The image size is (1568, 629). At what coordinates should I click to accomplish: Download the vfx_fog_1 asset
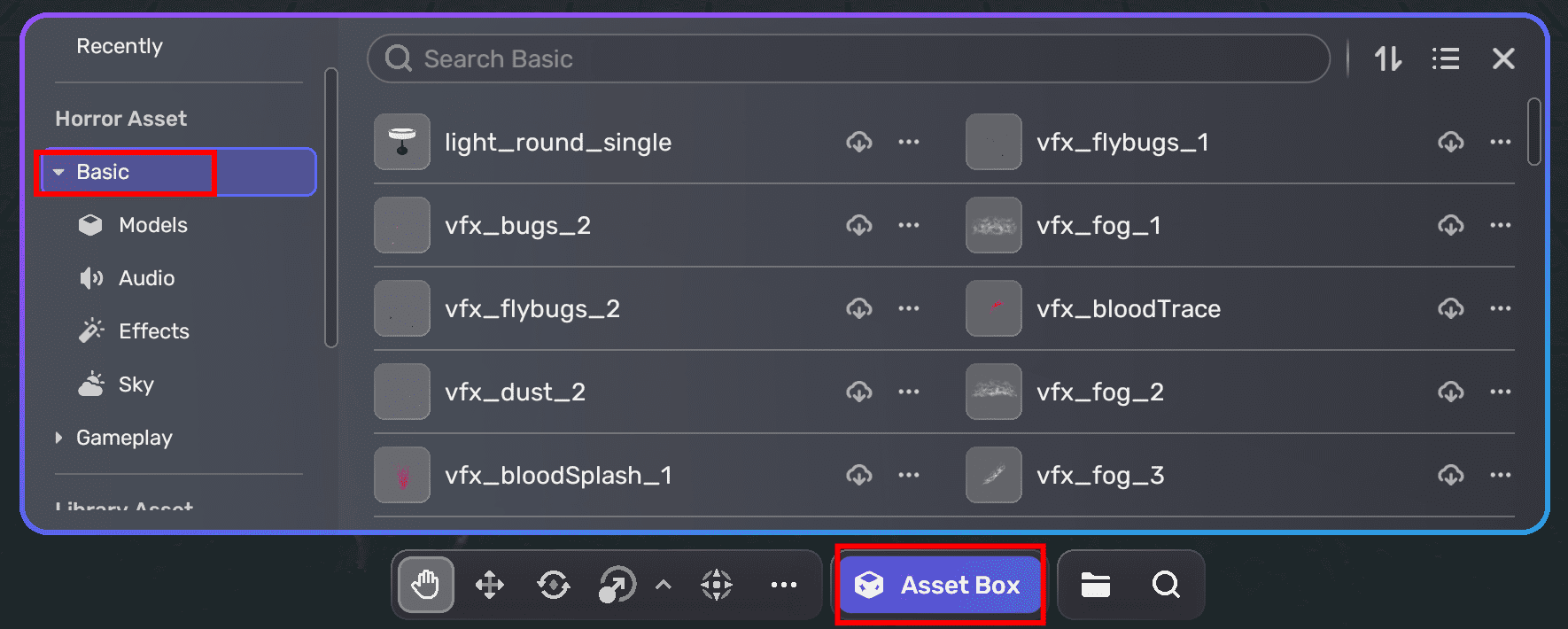pos(1450,225)
